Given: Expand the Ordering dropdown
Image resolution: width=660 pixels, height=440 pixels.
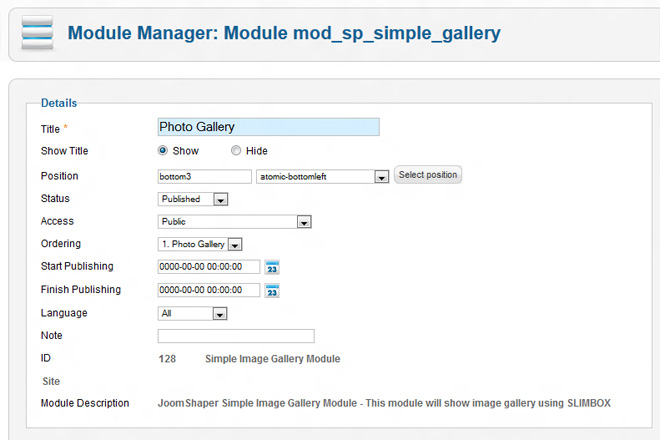Looking at the screenshot, I should (234, 244).
